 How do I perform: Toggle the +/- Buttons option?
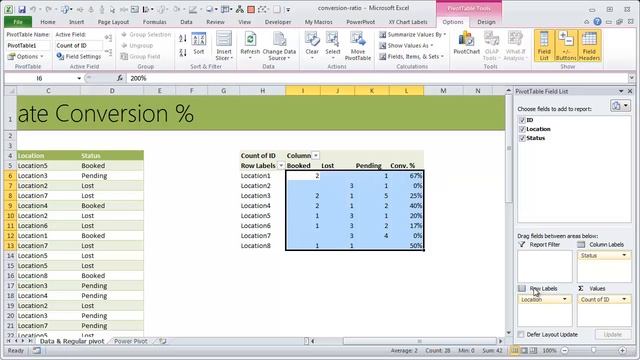566,45
